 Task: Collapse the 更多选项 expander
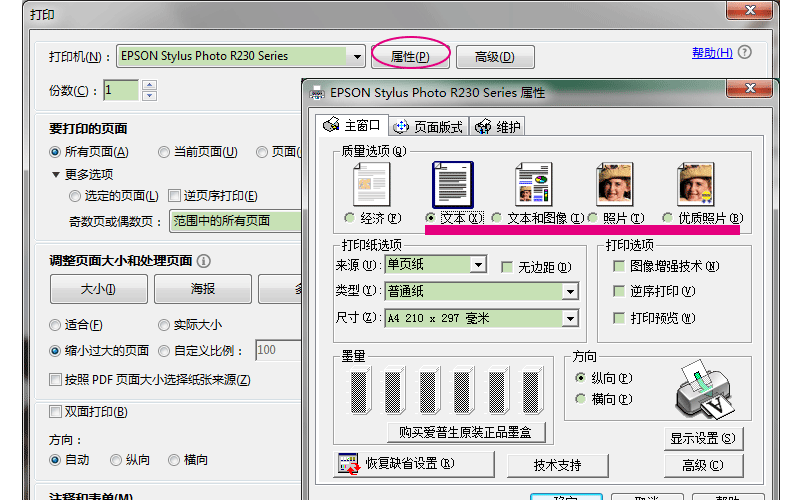coord(56,174)
